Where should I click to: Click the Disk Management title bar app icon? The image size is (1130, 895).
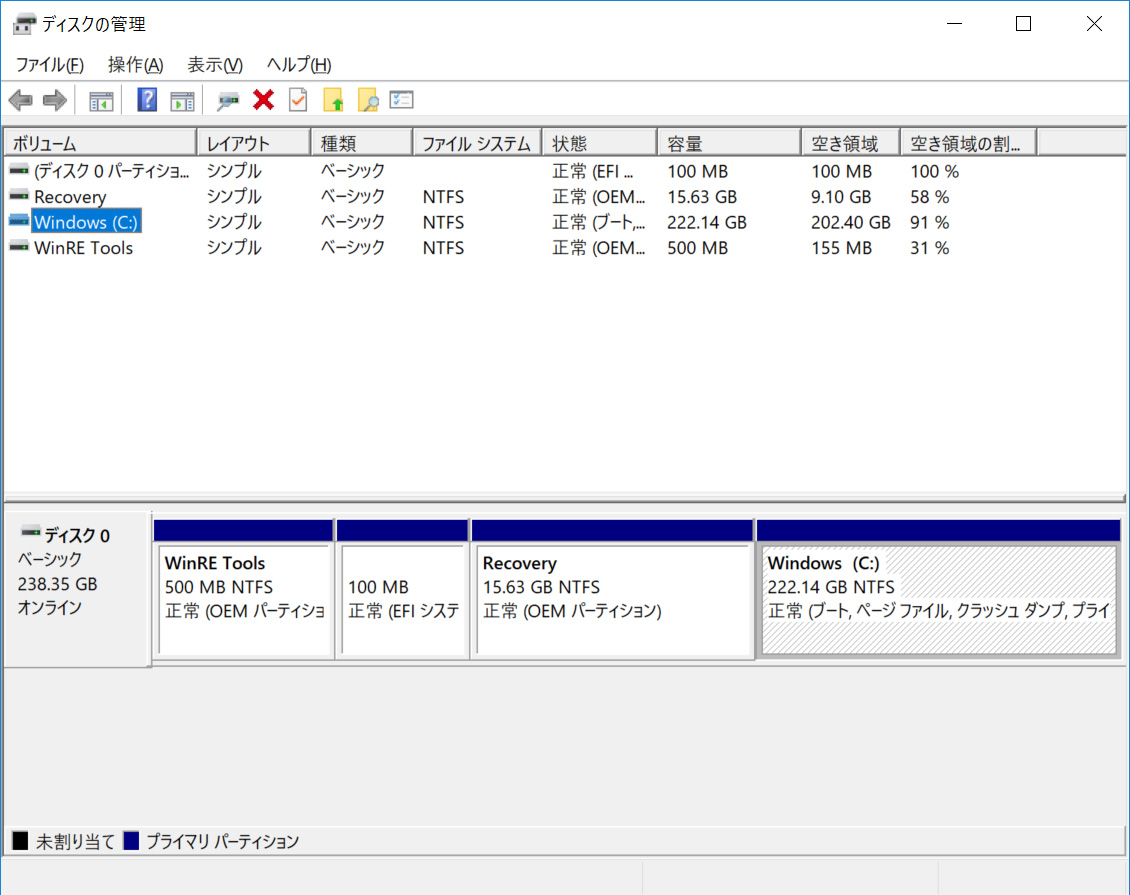point(24,25)
